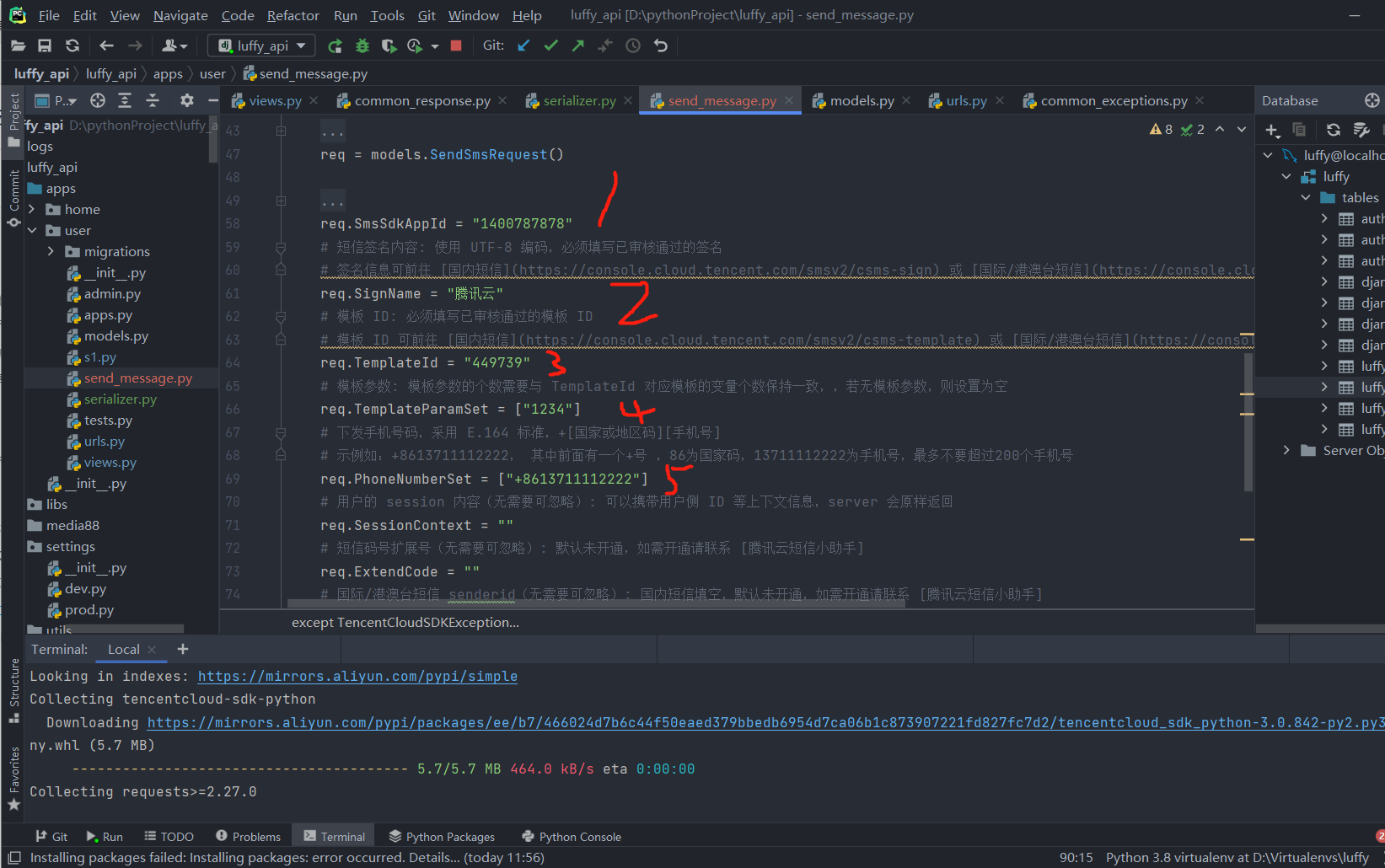Screen dimensions: 1385x868
Task: Collapse the tables node in Database panel
Action: point(1306,197)
